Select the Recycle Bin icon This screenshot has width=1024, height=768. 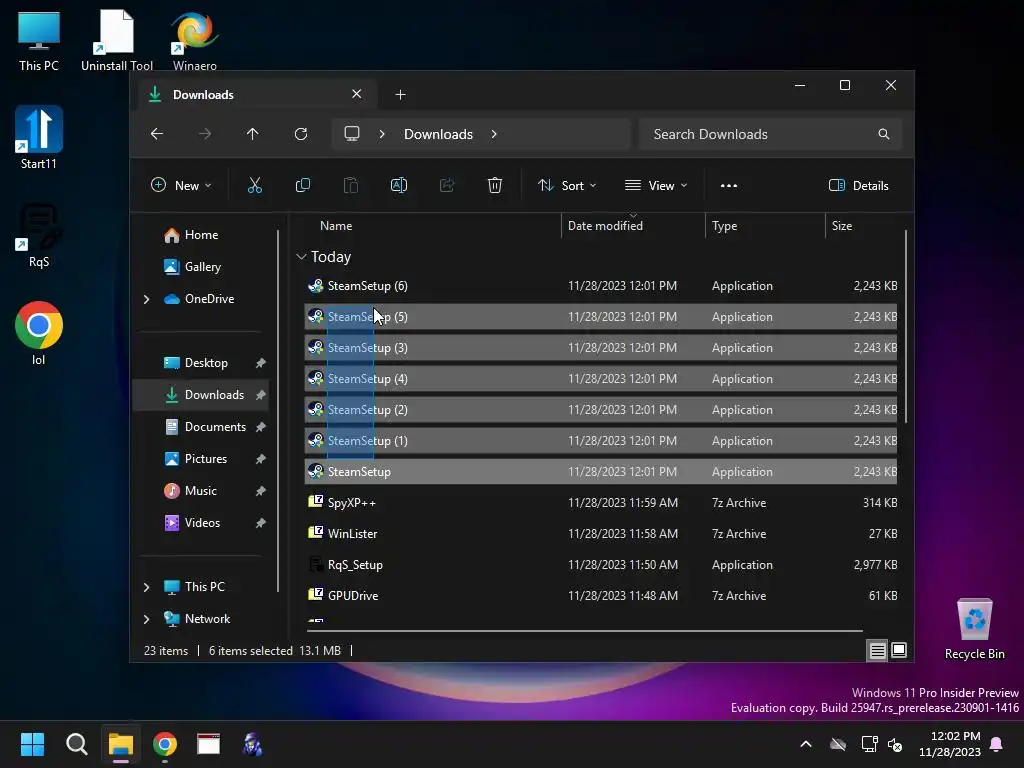click(x=974, y=628)
